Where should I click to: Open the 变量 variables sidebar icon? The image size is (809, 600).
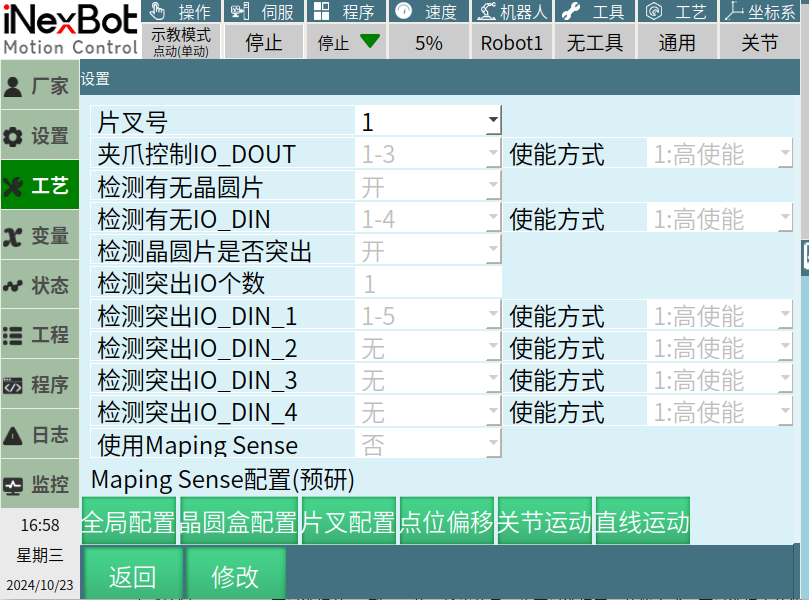14,236
